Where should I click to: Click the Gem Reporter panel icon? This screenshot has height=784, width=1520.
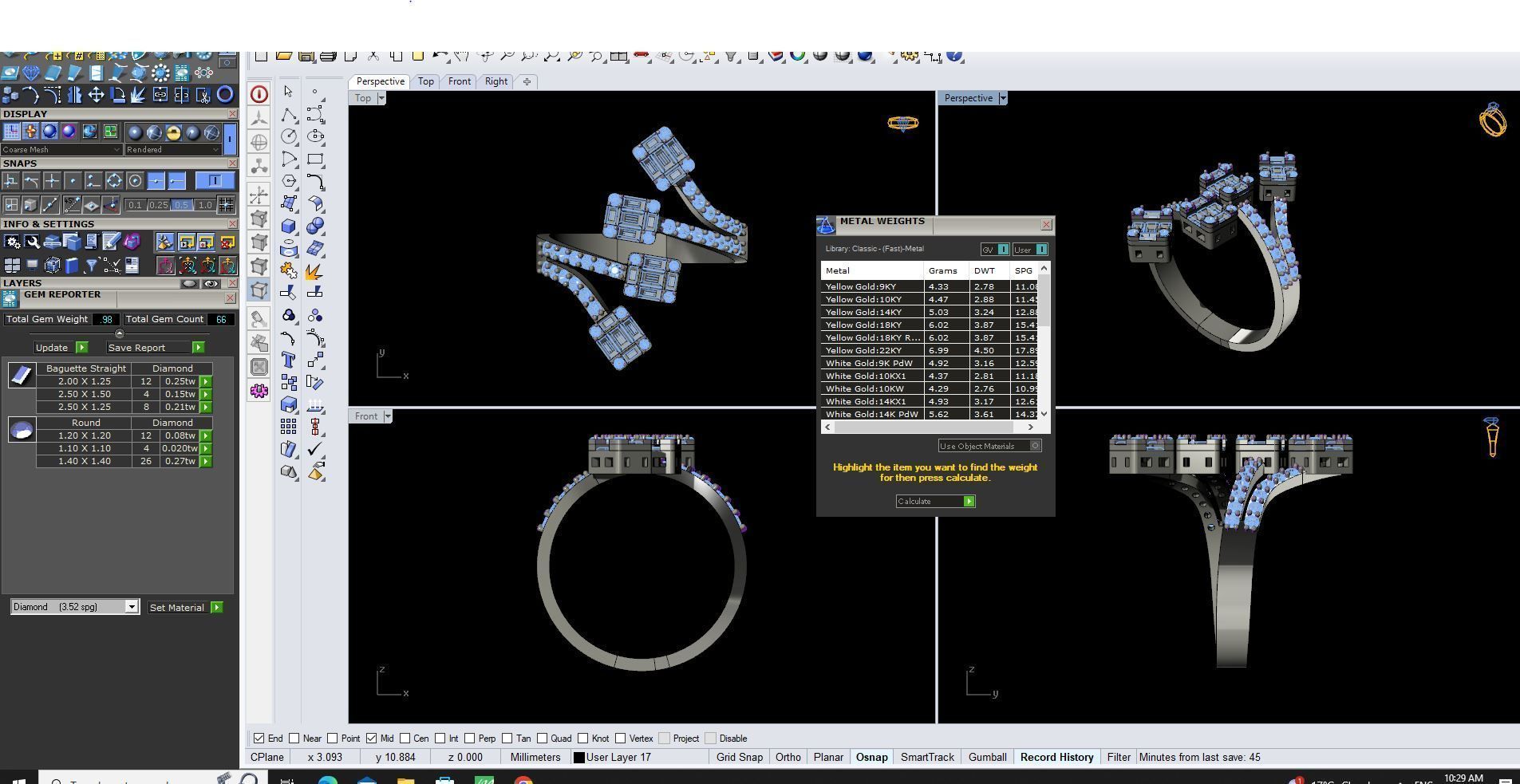coord(10,298)
